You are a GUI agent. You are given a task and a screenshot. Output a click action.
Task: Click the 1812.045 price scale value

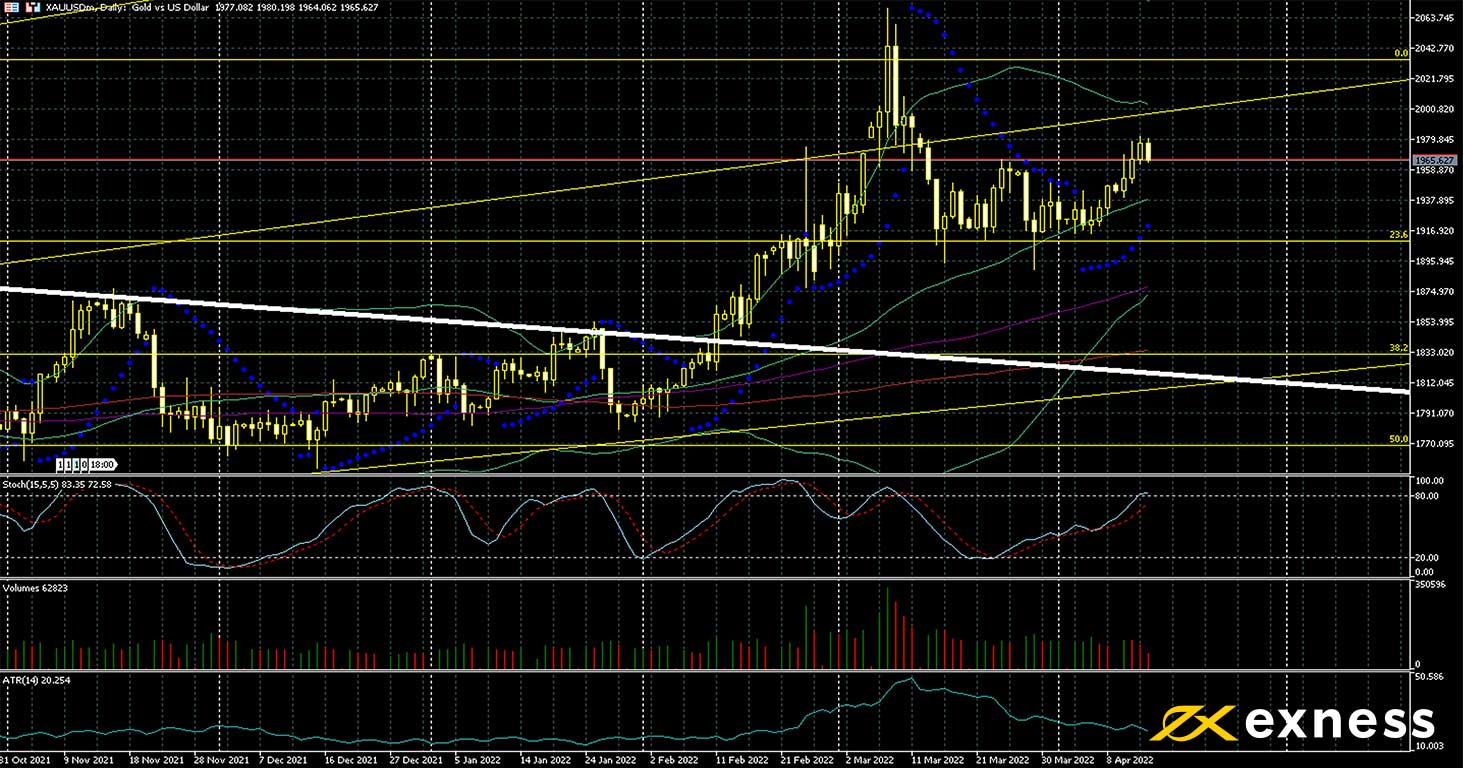[x=1433, y=383]
